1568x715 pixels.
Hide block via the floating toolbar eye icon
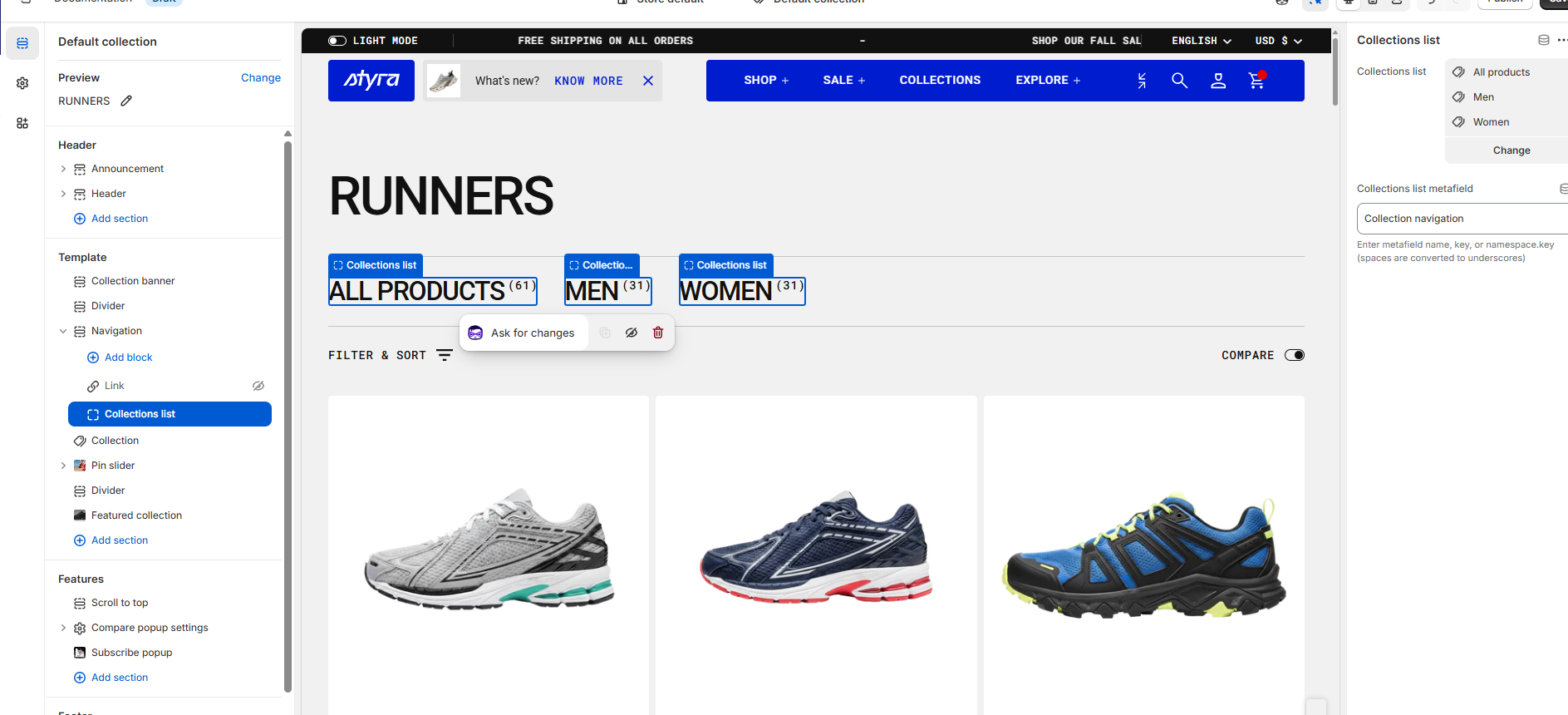(x=632, y=333)
